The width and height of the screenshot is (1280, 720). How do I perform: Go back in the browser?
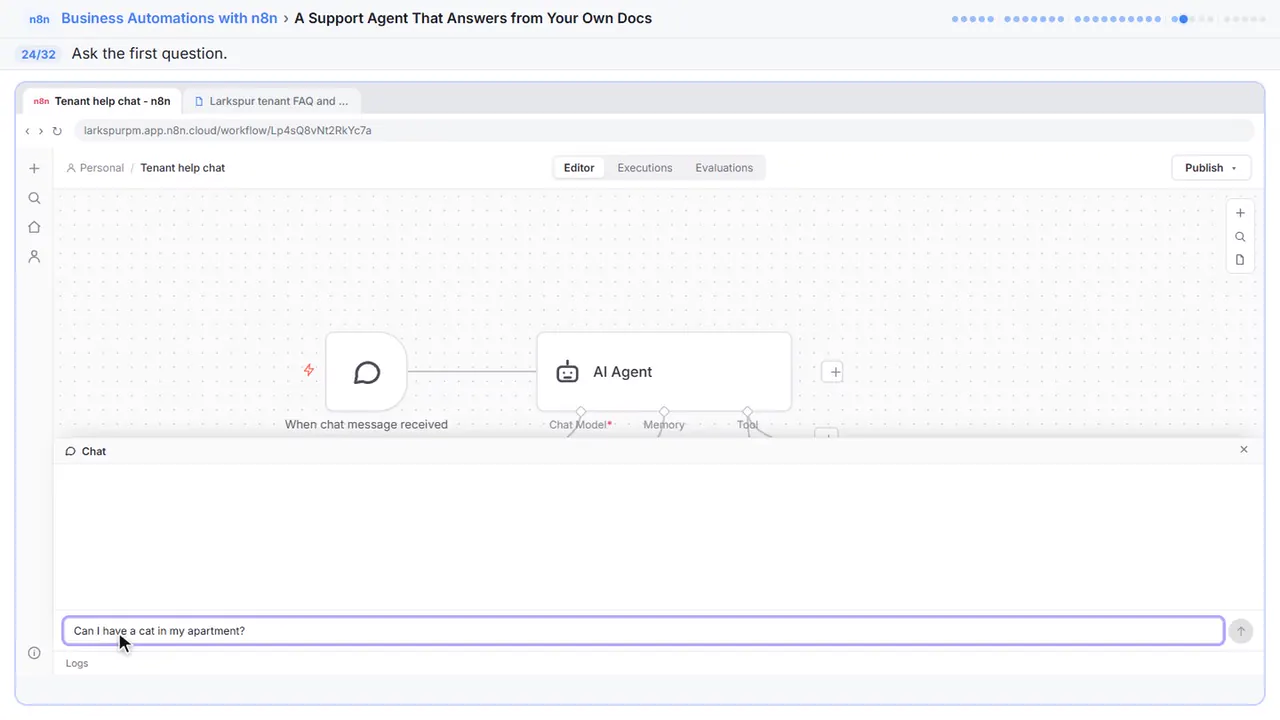pos(27,131)
